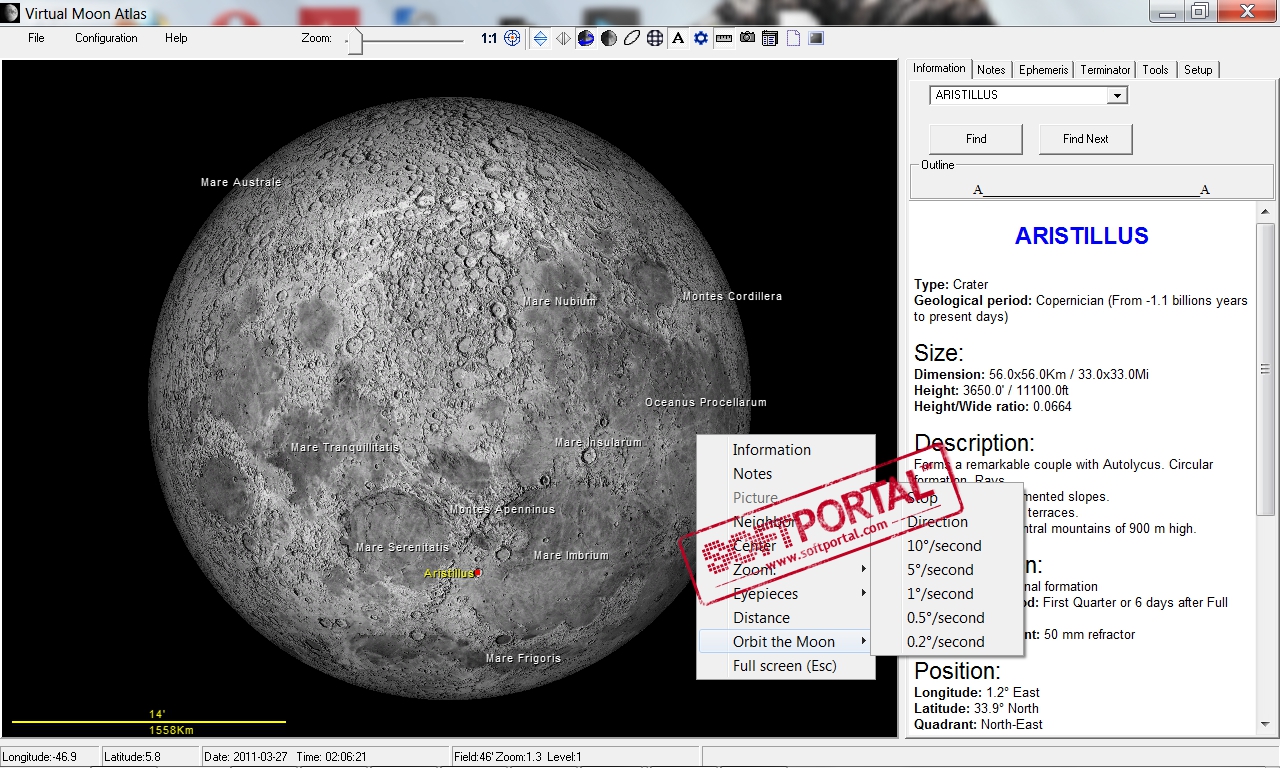This screenshot has height=768, width=1280.
Task: Toggle the moon phase display icon
Action: coord(609,38)
